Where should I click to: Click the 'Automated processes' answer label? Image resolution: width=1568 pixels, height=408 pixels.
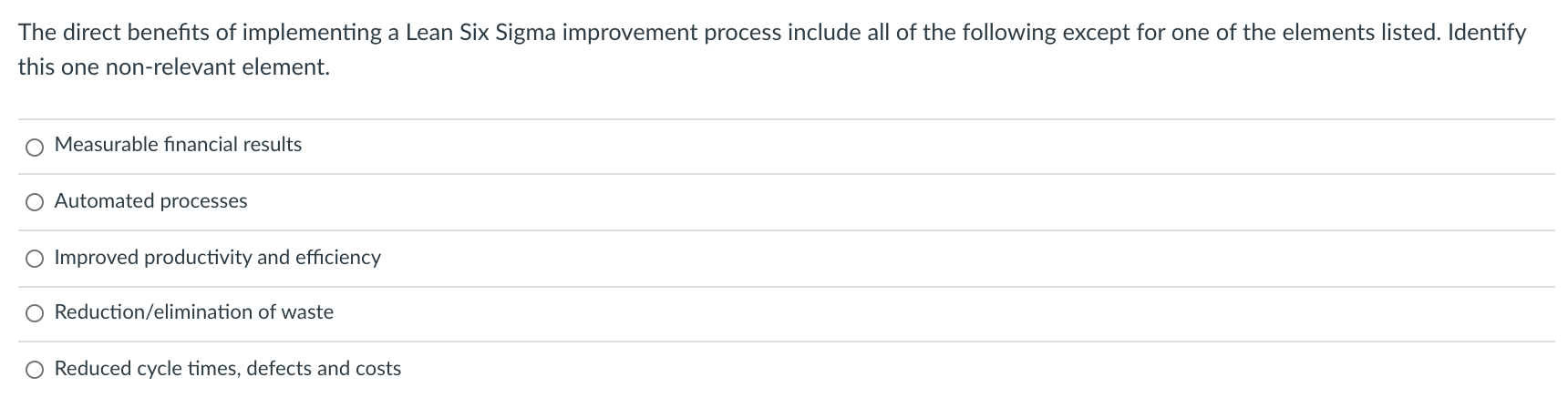(150, 201)
